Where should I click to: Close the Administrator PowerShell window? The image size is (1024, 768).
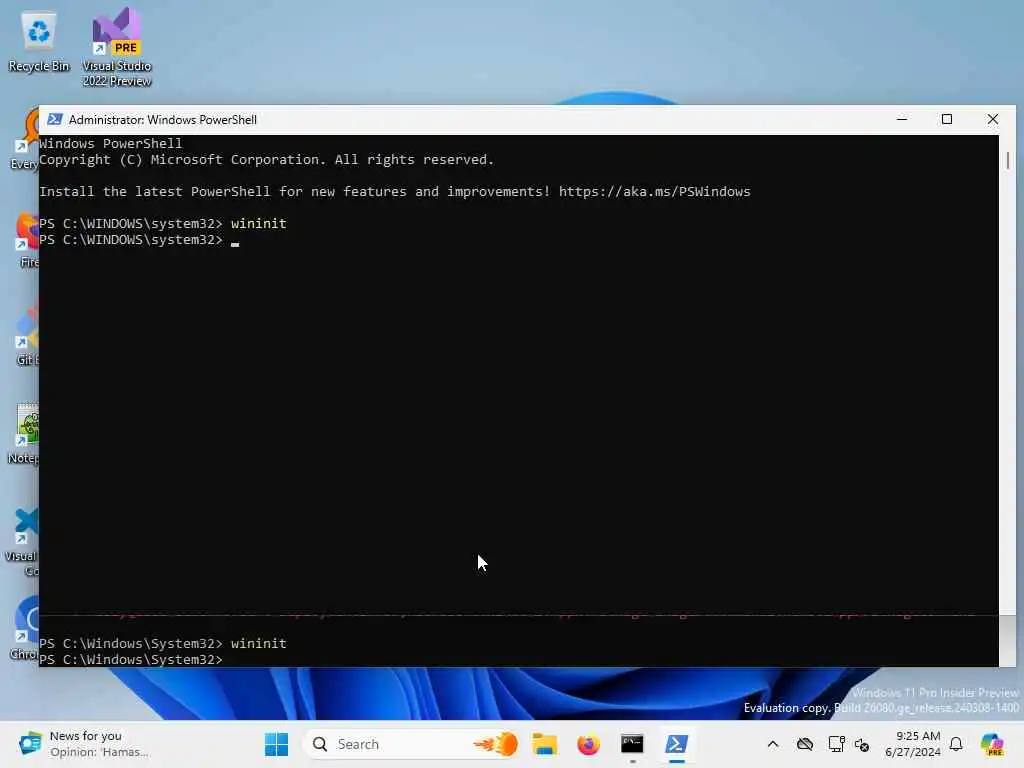point(993,120)
